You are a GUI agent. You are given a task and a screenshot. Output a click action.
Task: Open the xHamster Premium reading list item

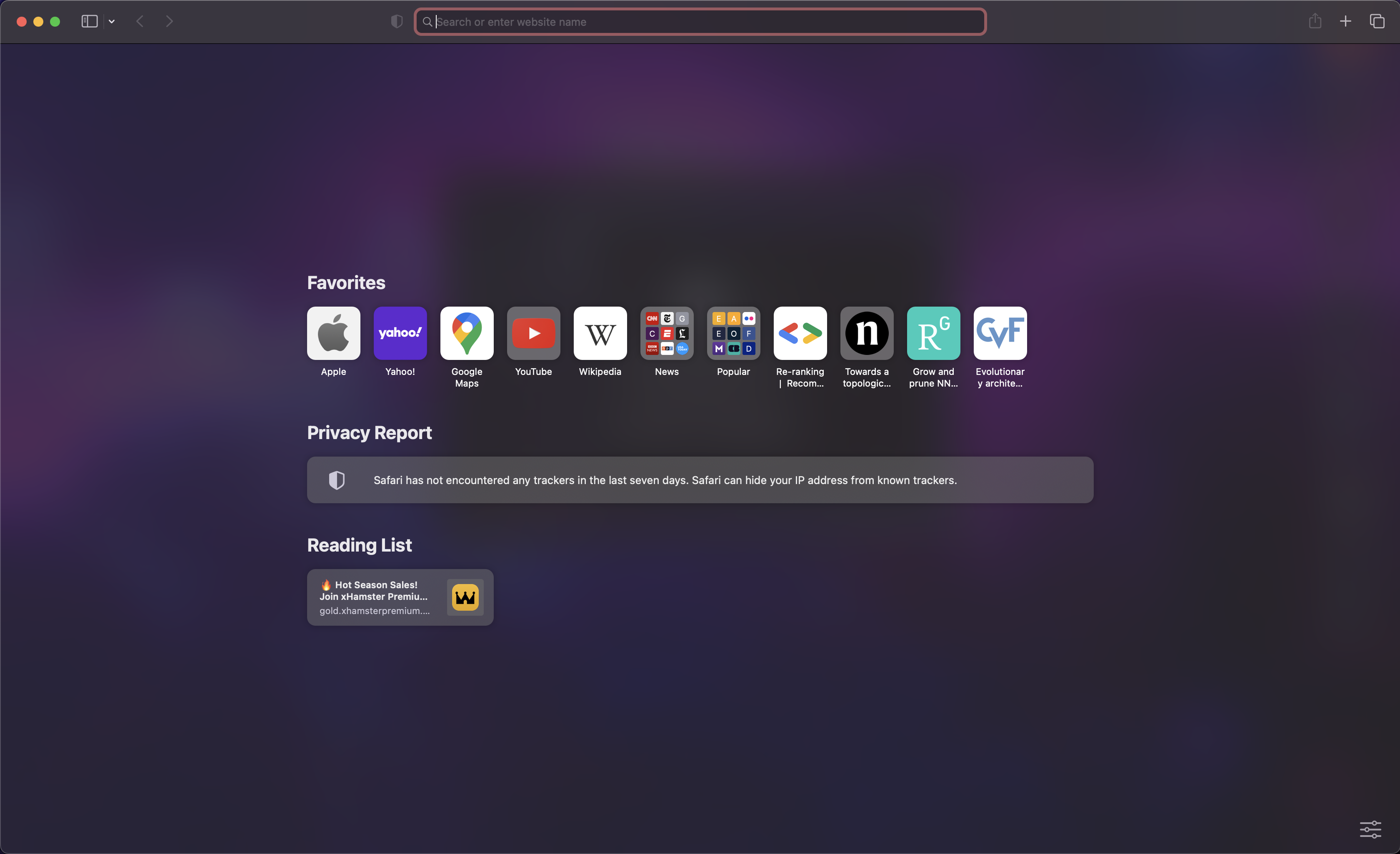(x=400, y=597)
